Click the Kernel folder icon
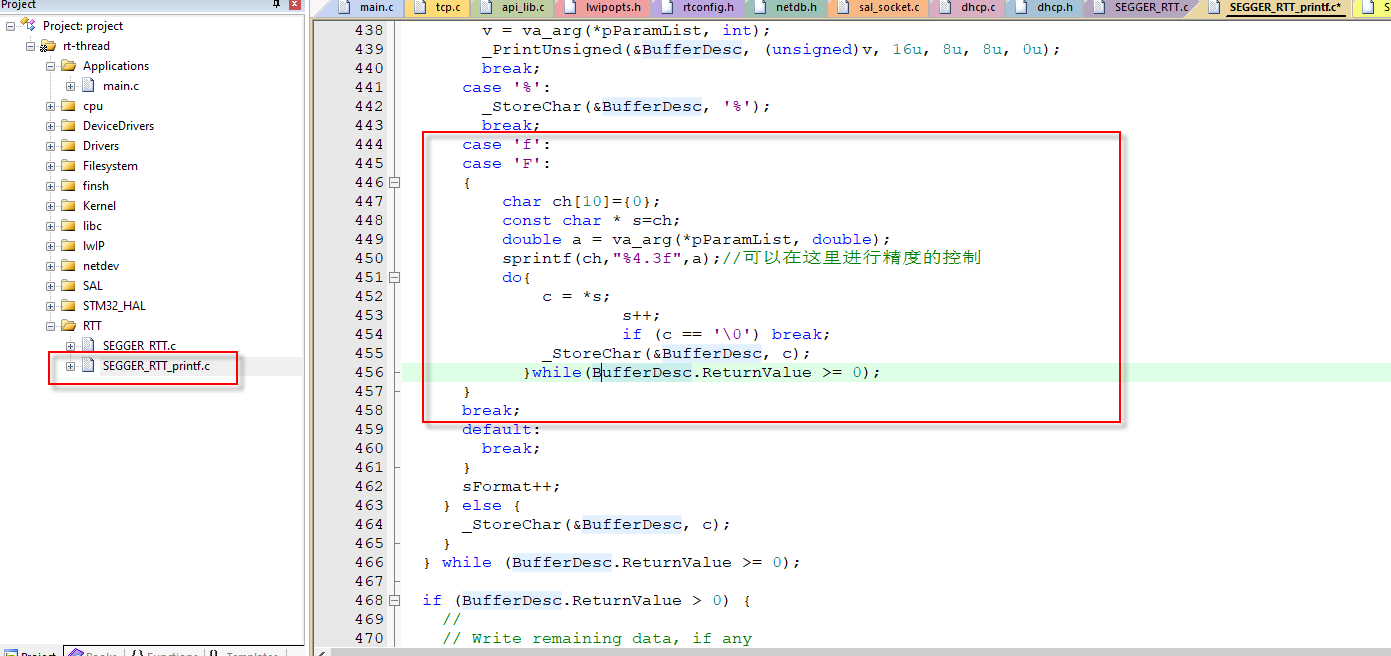Screen dimensions: 1391x656 pyautogui.click(x=68, y=206)
